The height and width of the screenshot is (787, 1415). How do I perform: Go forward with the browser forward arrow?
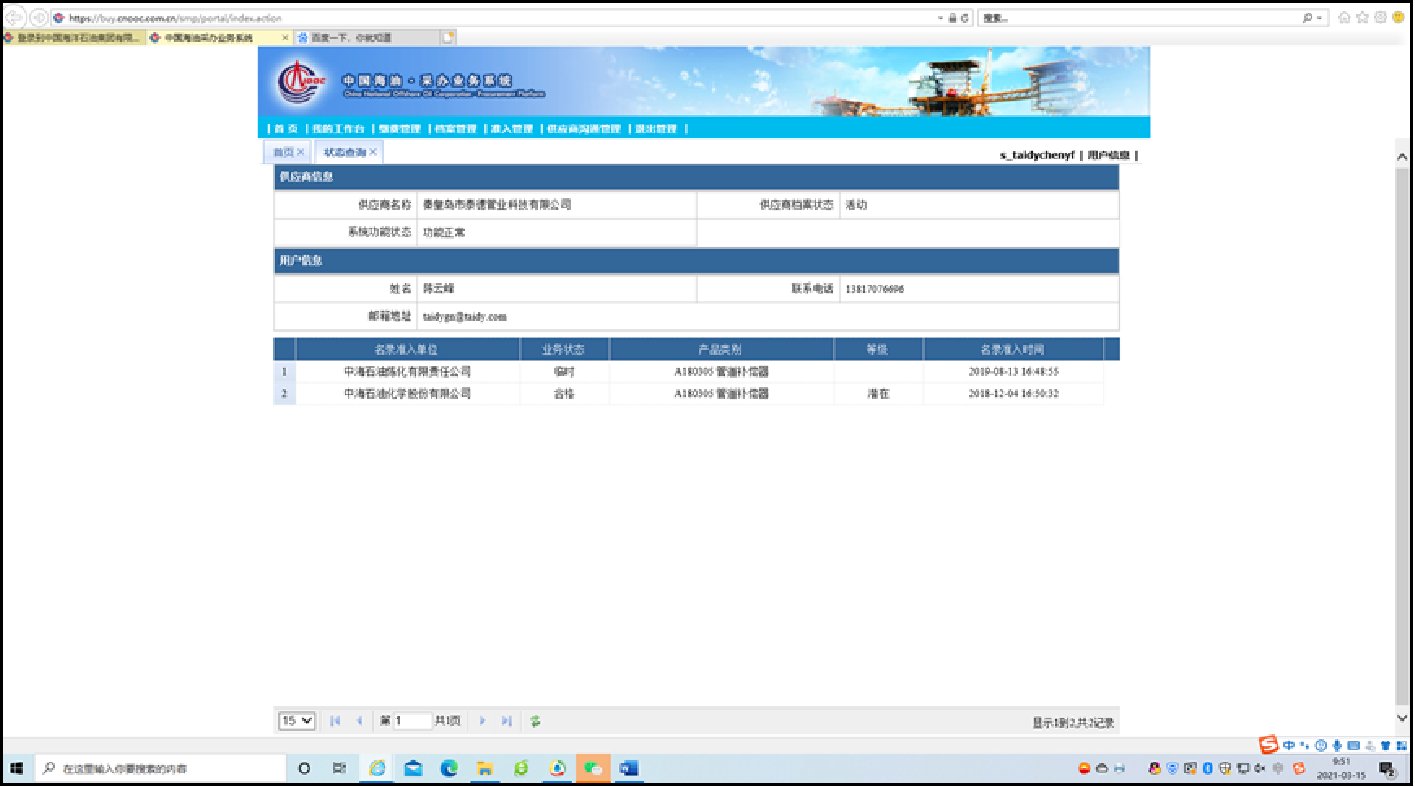pyautogui.click(x=38, y=18)
